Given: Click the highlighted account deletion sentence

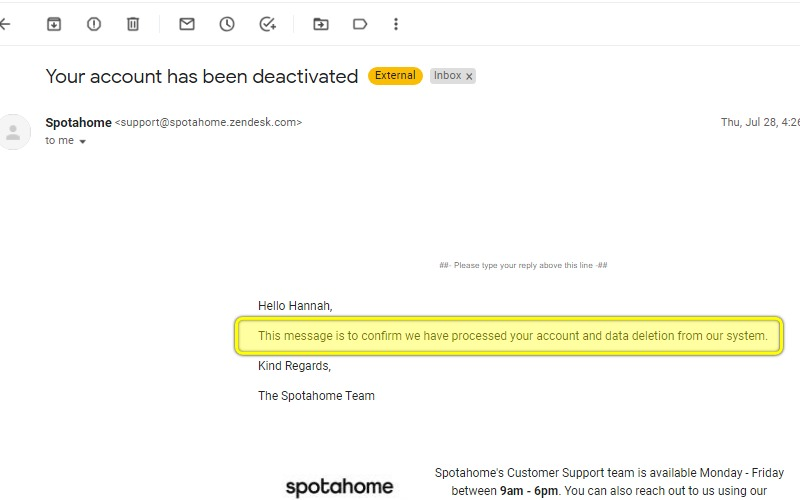Looking at the screenshot, I should click(x=512, y=336).
